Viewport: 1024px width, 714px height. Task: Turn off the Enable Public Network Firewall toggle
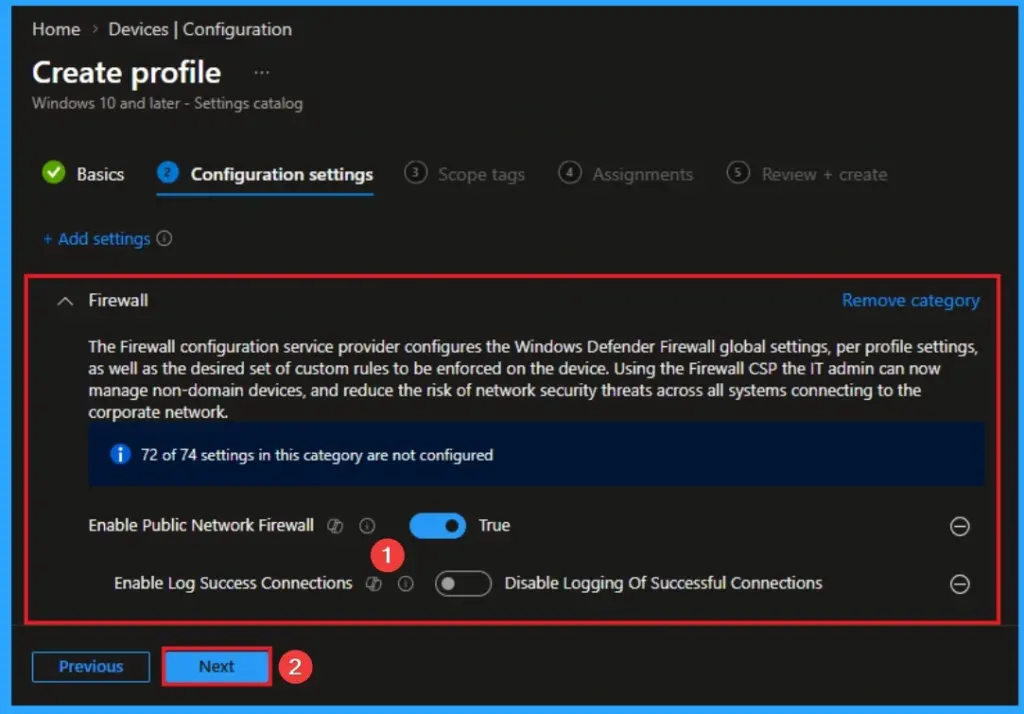[437, 525]
